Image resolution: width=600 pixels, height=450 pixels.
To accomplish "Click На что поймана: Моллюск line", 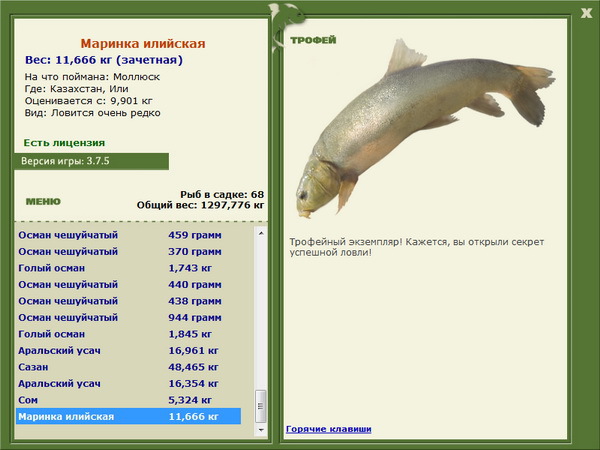I will pyautogui.click(x=92, y=77).
